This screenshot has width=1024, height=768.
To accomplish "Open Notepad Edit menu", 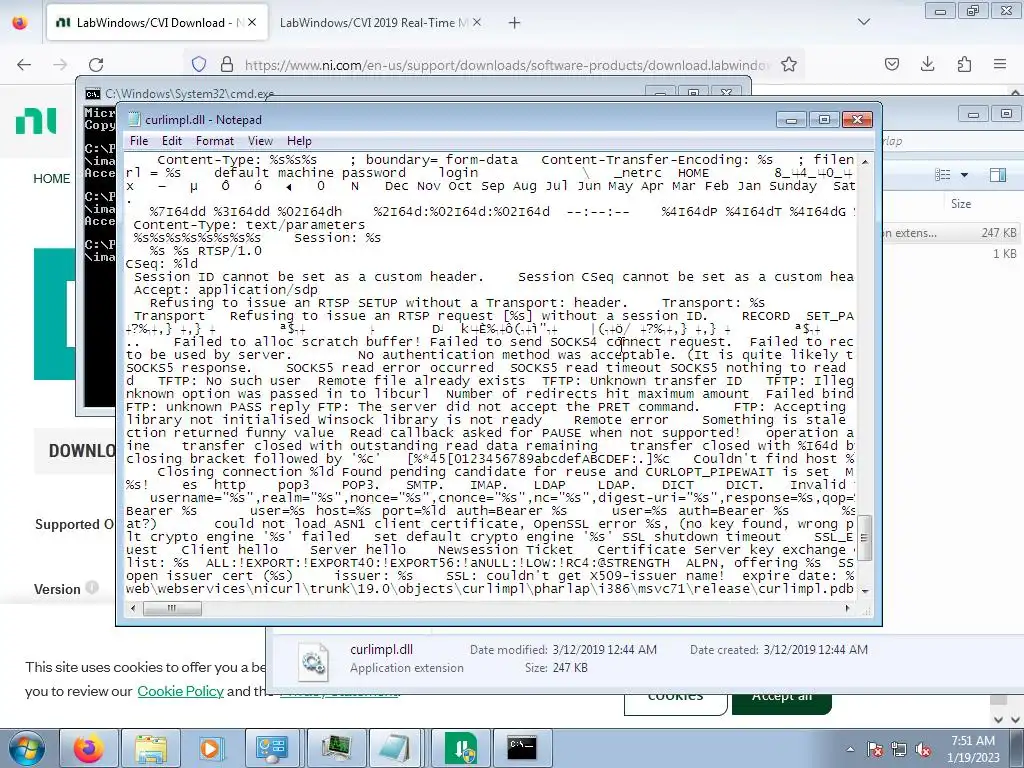I will point(172,141).
